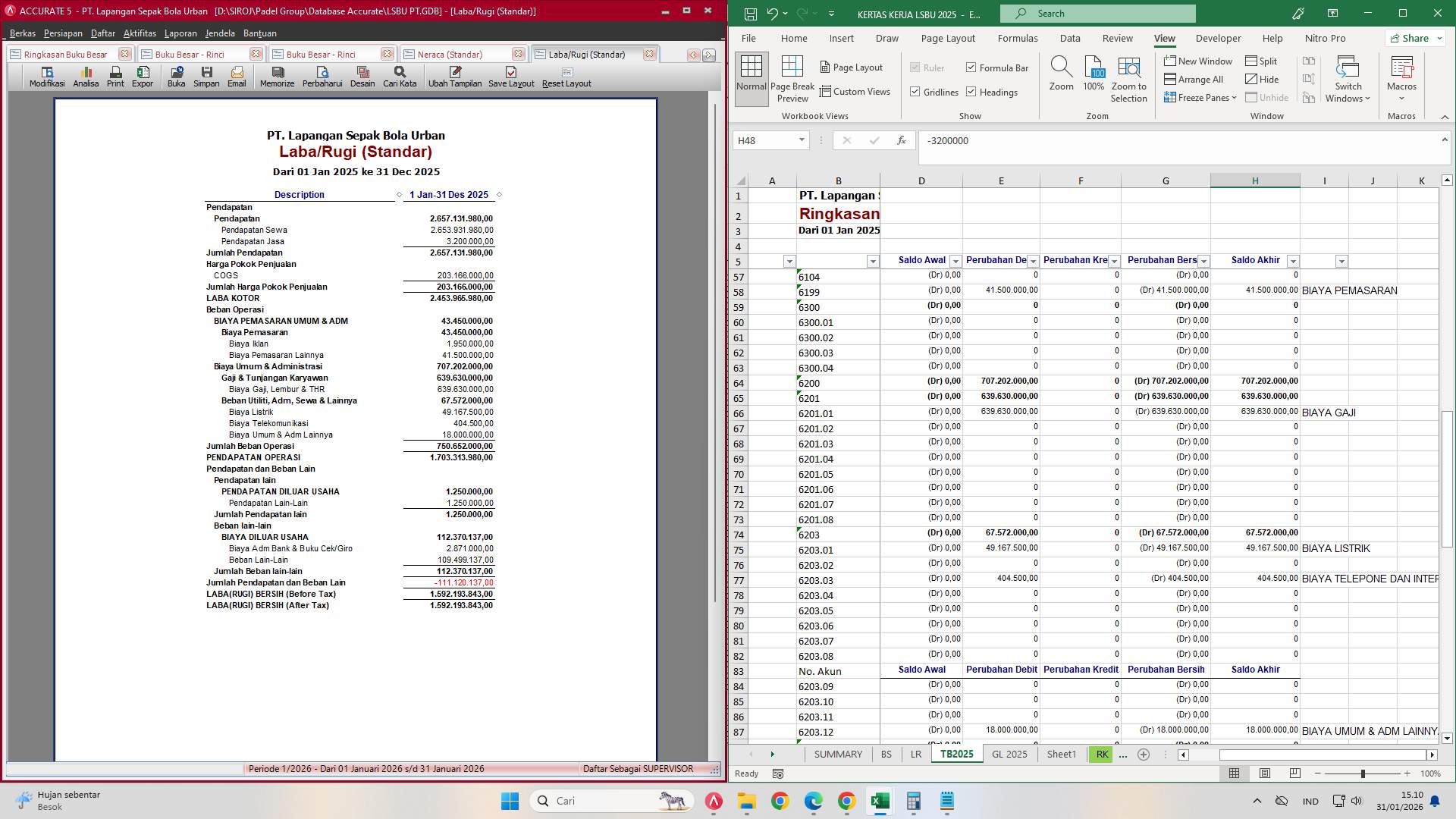Open the Saldo Awal filter dropdown

coord(955,260)
